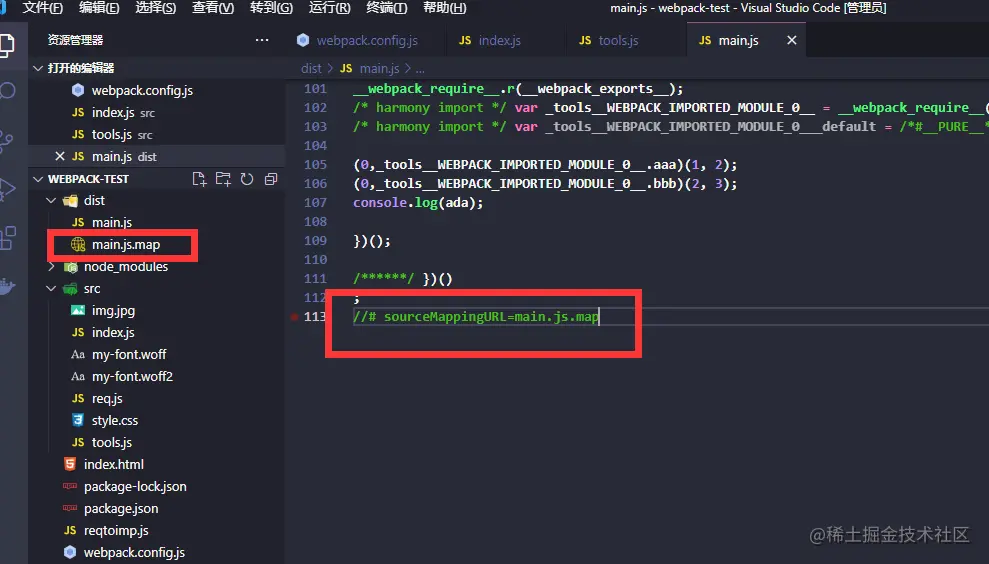Screen dimensions: 989x564
Task: Open the Source Control activity bar icon
Action: [5, 141]
